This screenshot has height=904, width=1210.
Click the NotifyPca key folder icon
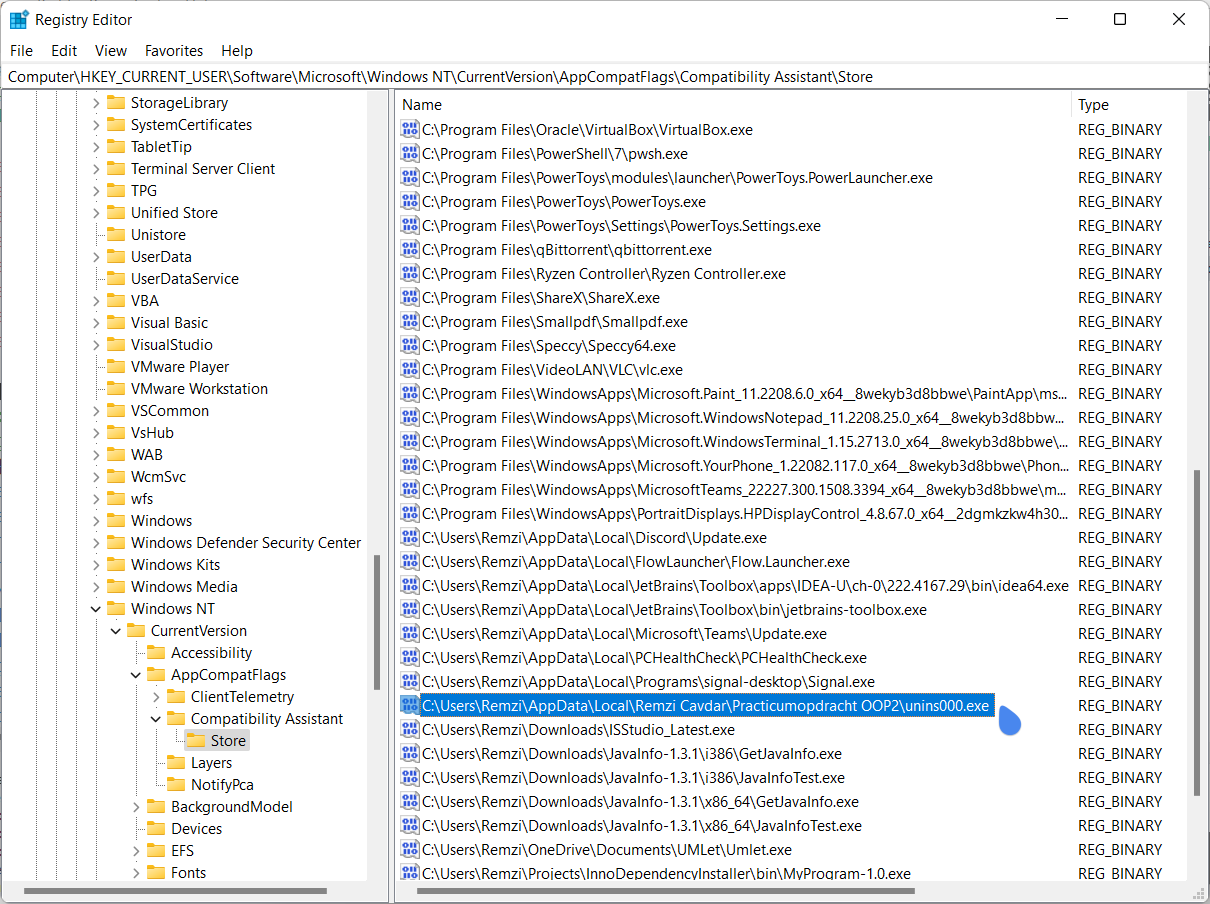(x=176, y=785)
